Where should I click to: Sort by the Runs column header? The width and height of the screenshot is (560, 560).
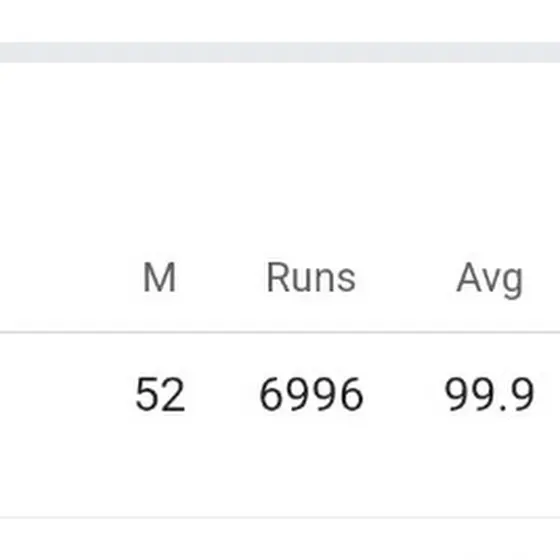pos(311,277)
